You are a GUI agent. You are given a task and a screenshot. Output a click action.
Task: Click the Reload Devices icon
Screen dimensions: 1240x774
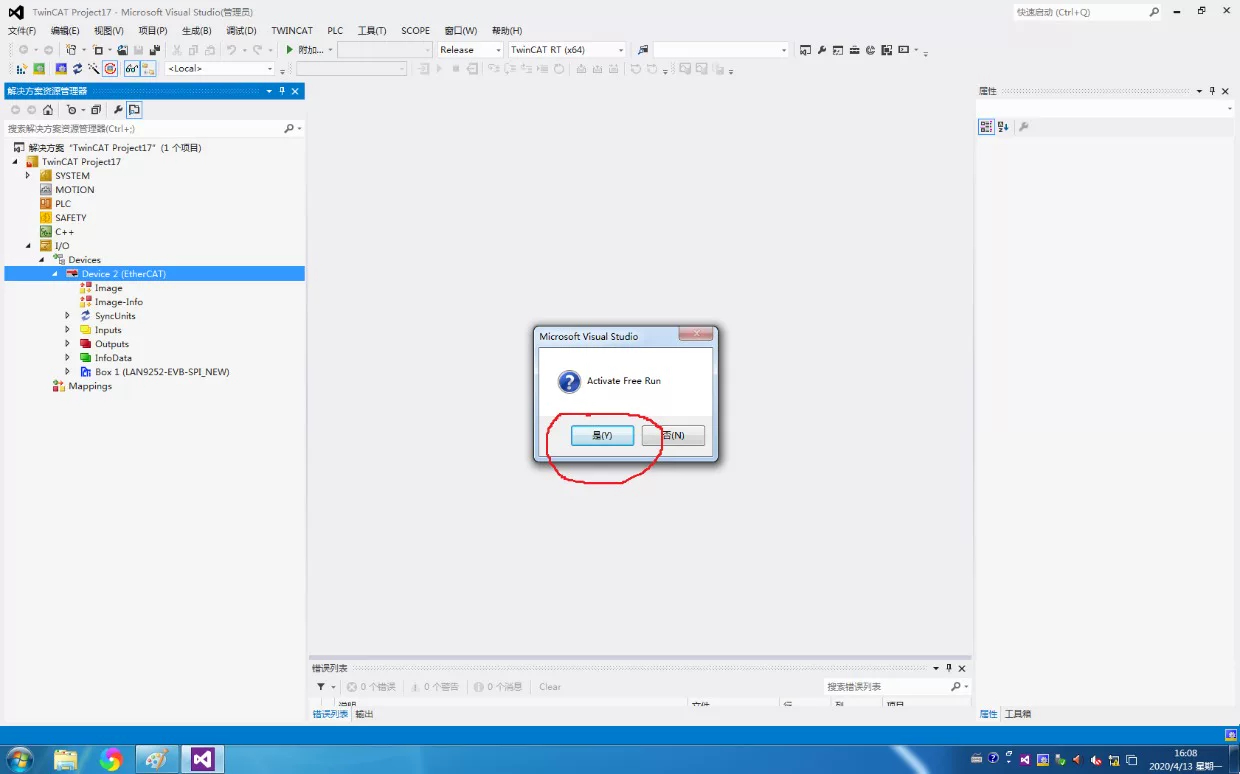[77, 69]
